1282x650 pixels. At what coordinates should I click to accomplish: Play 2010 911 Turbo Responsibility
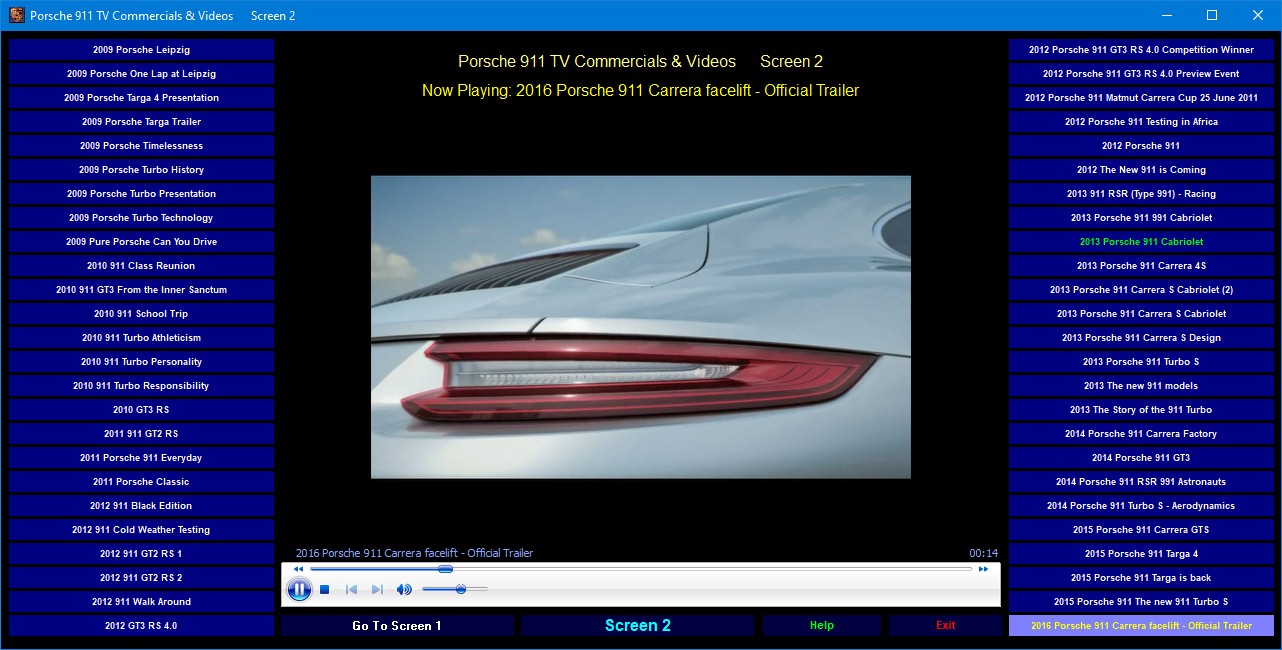pos(141,386)
